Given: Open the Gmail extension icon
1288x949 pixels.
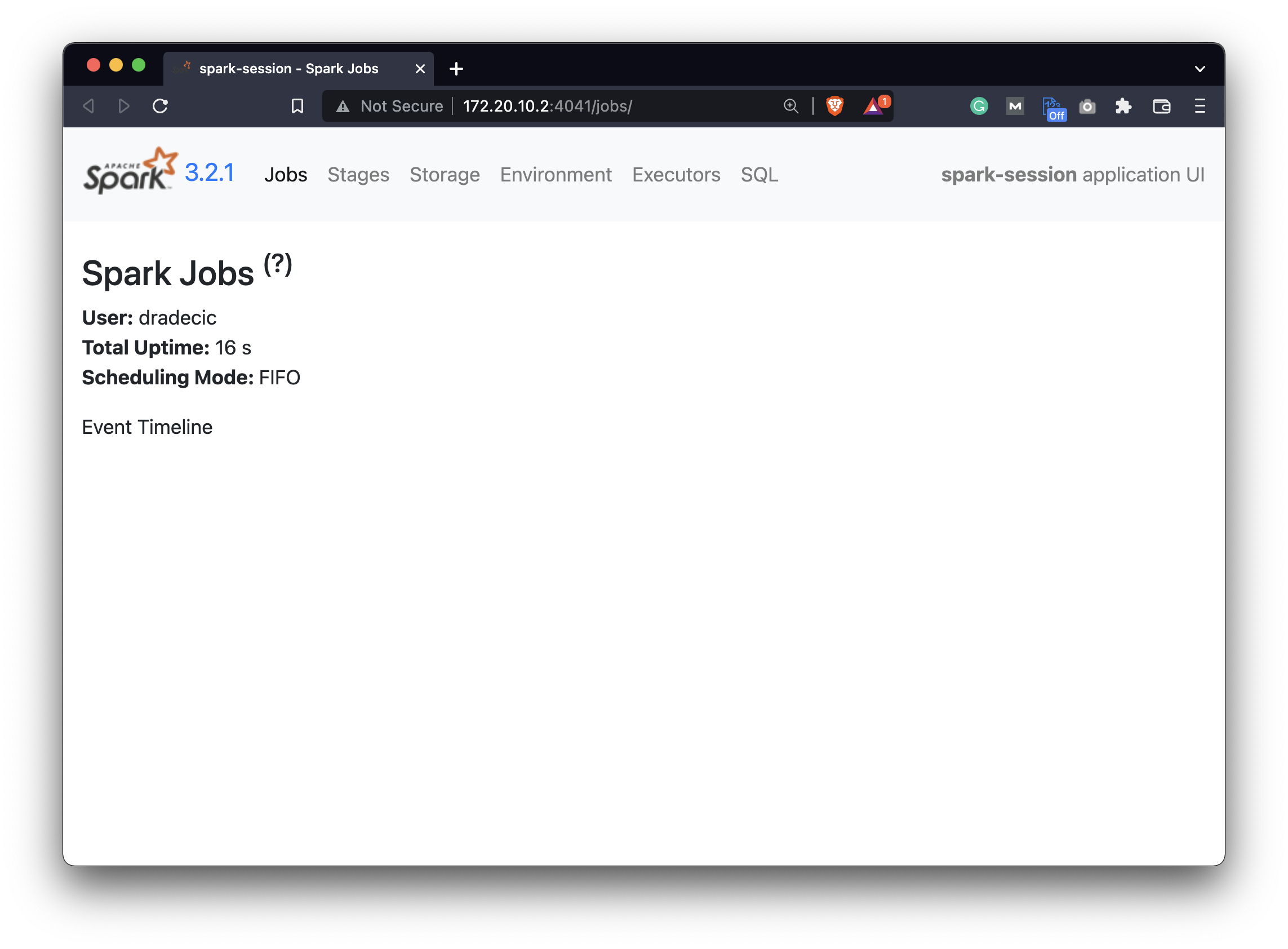Looking at the screenshot, I should point(1014,107).
